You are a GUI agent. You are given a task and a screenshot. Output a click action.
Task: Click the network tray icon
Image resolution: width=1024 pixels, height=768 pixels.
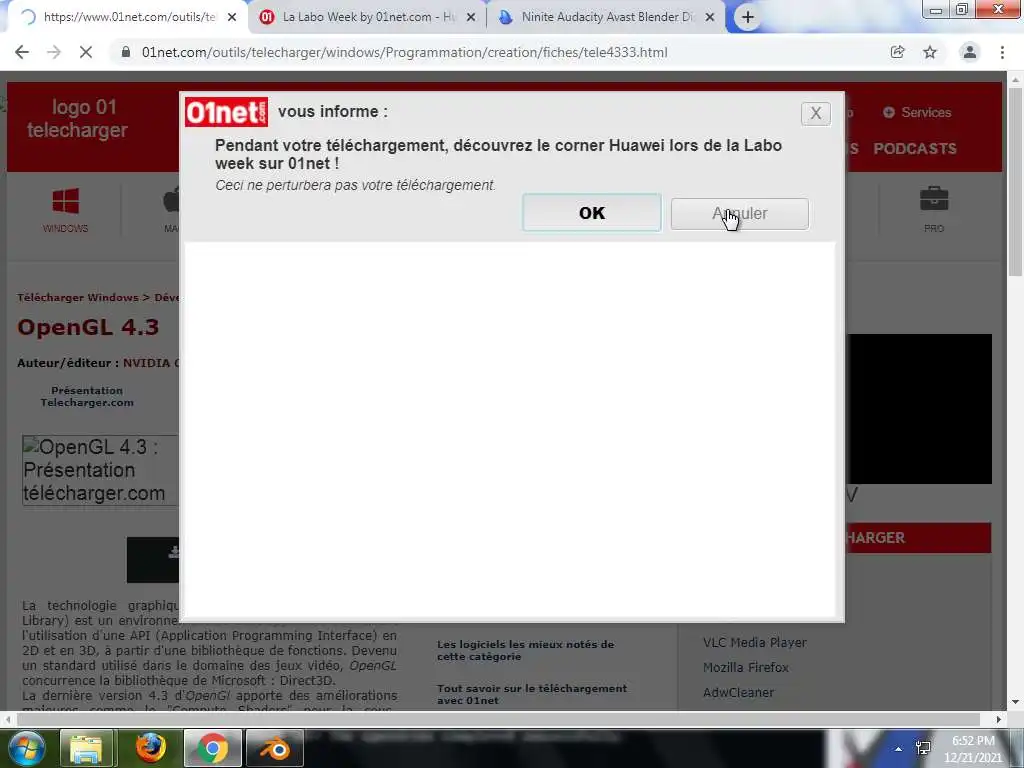click(923, 748)
